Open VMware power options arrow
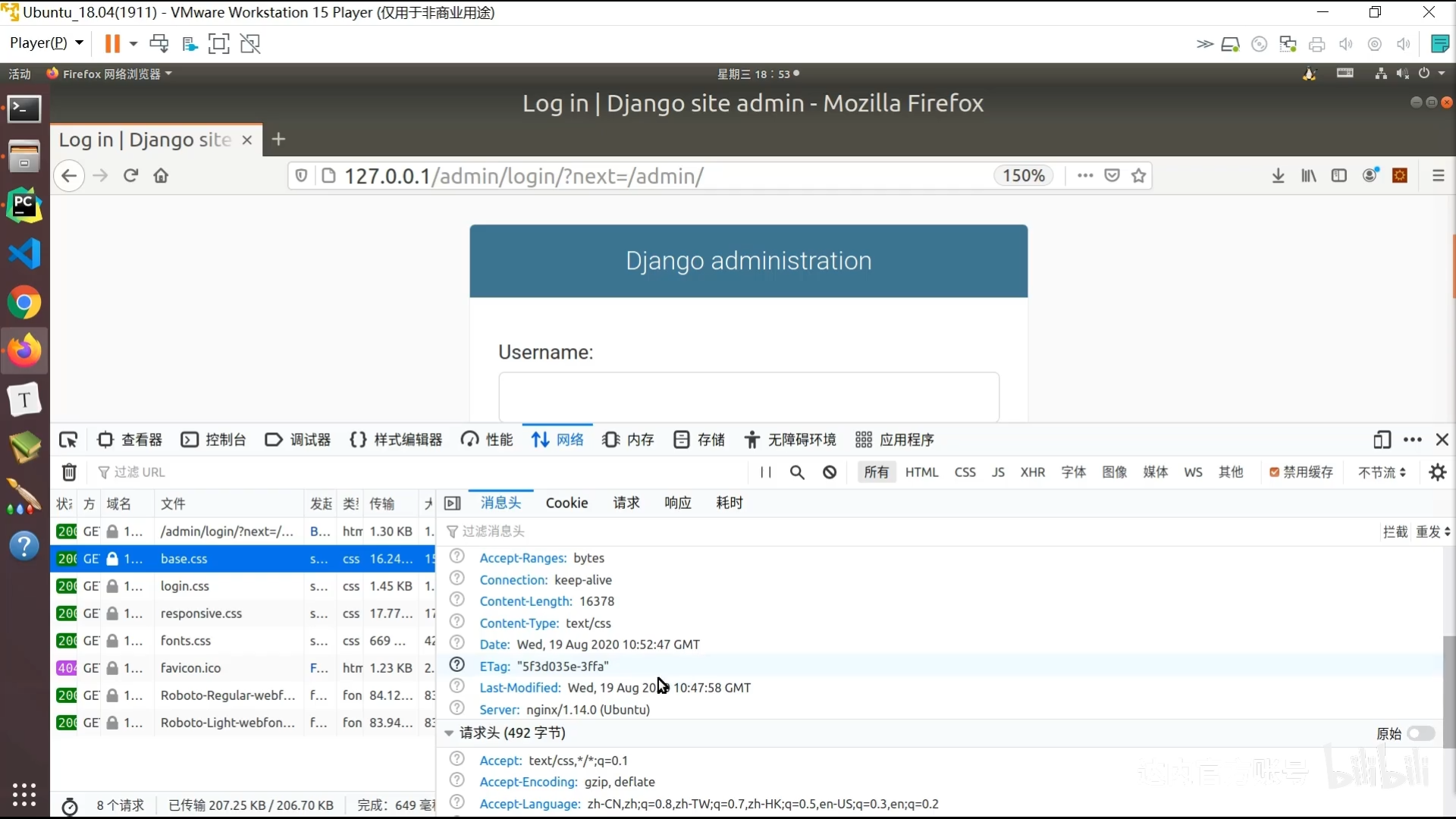The height and width of the screenshot is (819, 1456). [133, 43]
